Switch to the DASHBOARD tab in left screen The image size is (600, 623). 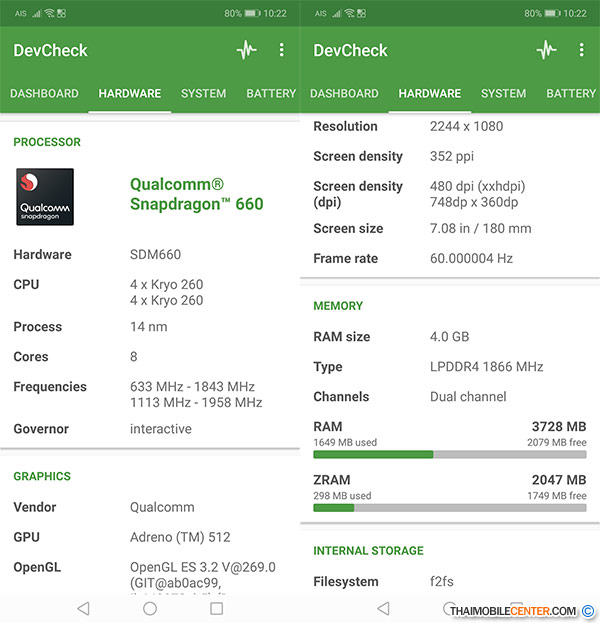point(44,93)
